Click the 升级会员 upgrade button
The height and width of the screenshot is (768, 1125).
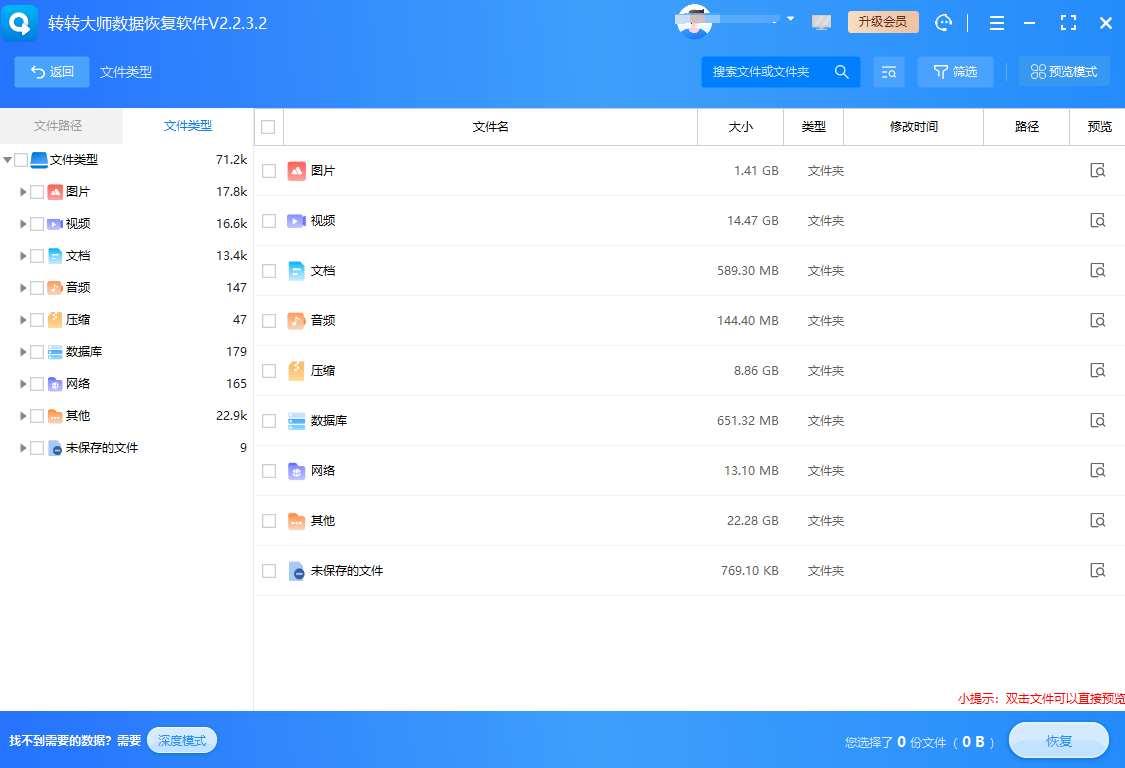(883, 21)
